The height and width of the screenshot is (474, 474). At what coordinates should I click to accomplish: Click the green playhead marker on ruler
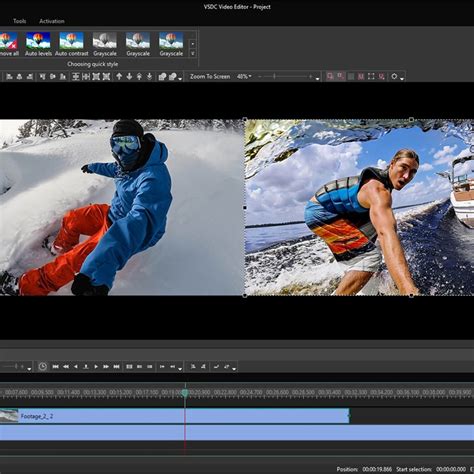click(185, 393)
